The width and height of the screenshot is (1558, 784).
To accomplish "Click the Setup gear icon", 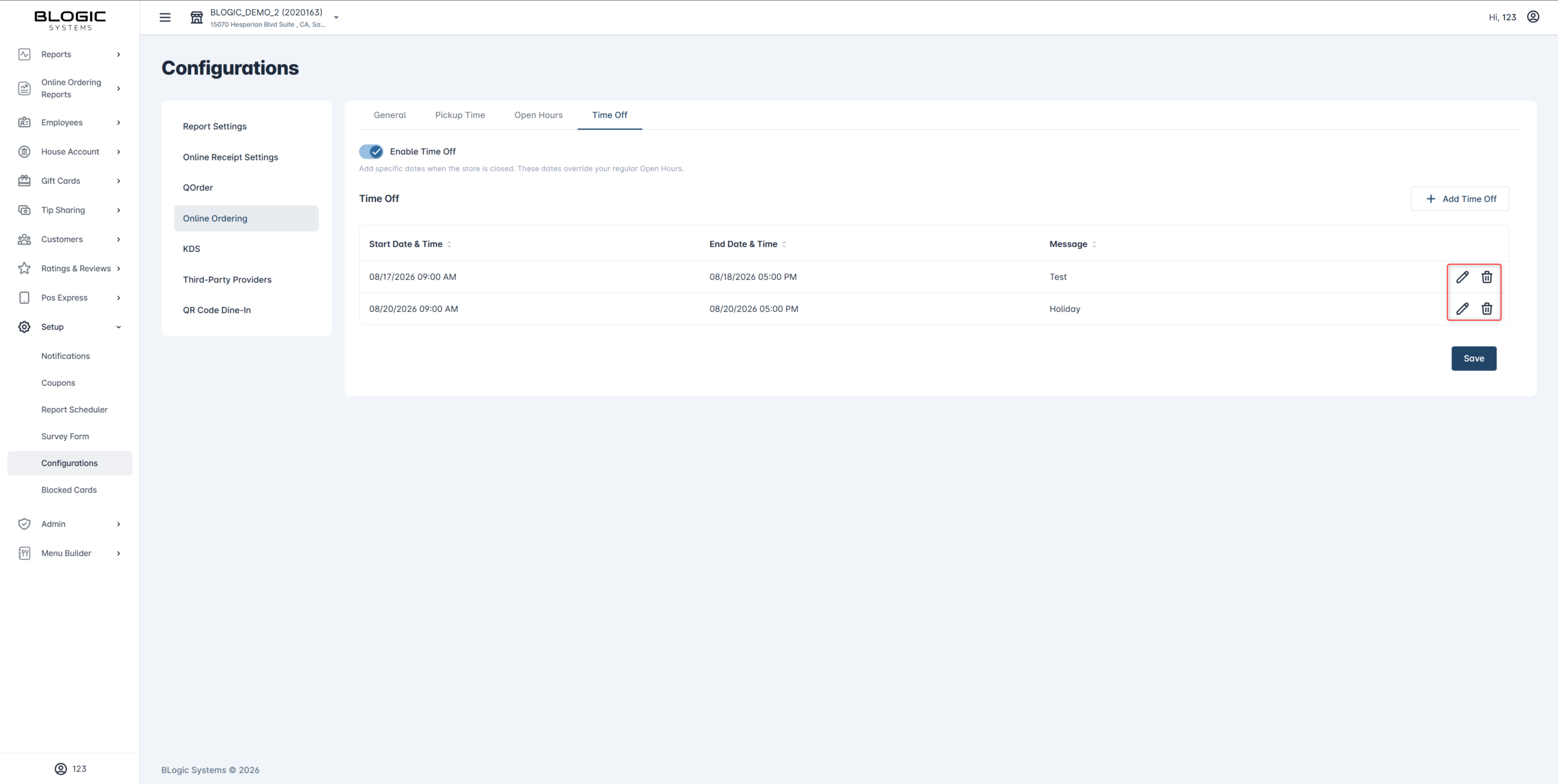I will 24,327.
